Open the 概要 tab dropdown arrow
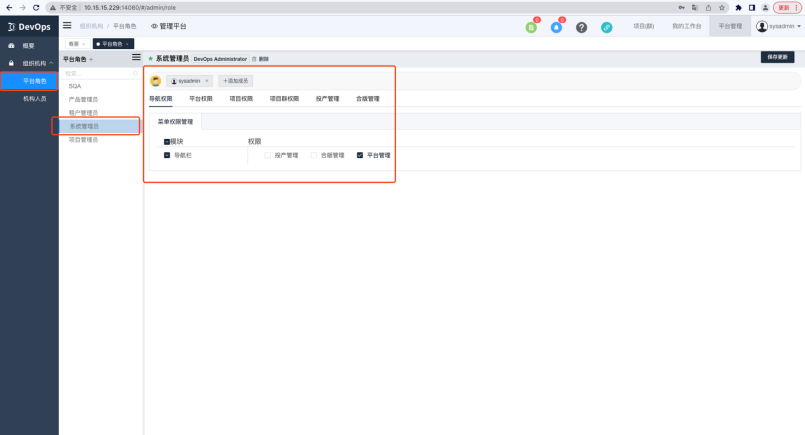 84,44
